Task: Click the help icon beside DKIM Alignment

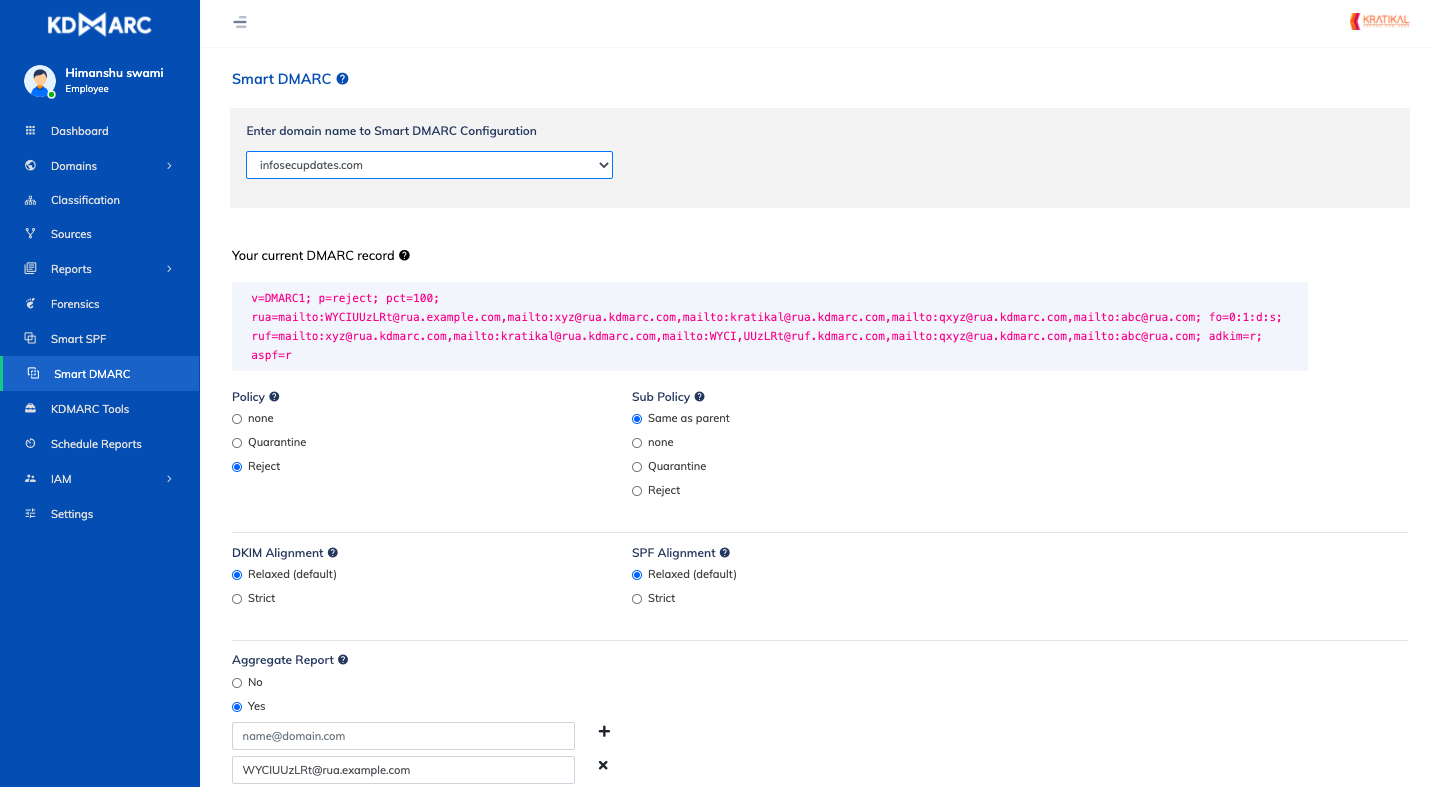Action: [x=333, y=553]
